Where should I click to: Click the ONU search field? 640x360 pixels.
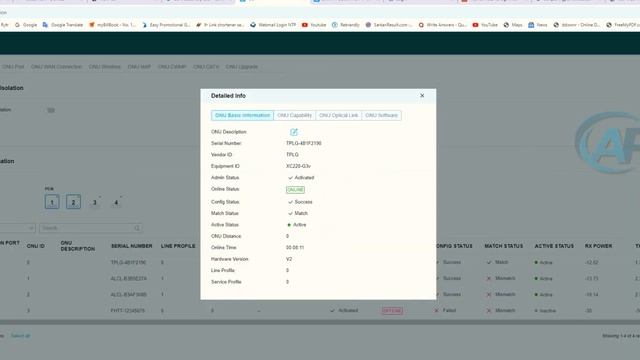click(x=91, y=228)
